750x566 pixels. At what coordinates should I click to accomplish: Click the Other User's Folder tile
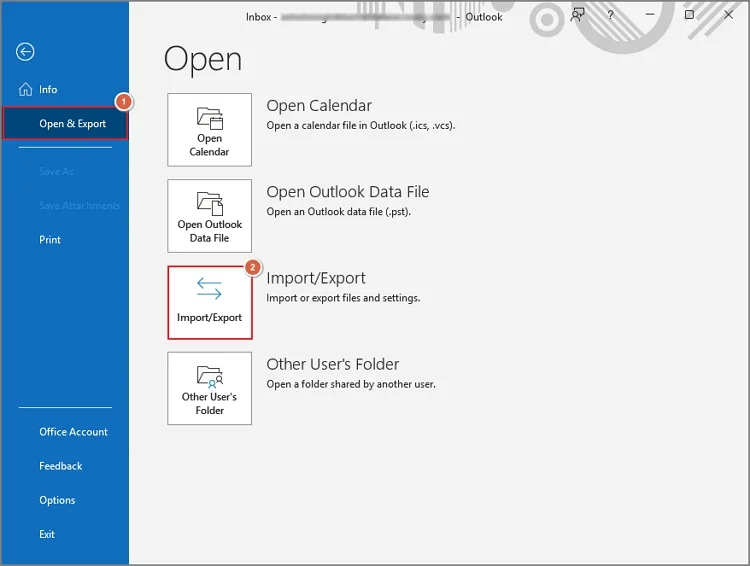210,388
